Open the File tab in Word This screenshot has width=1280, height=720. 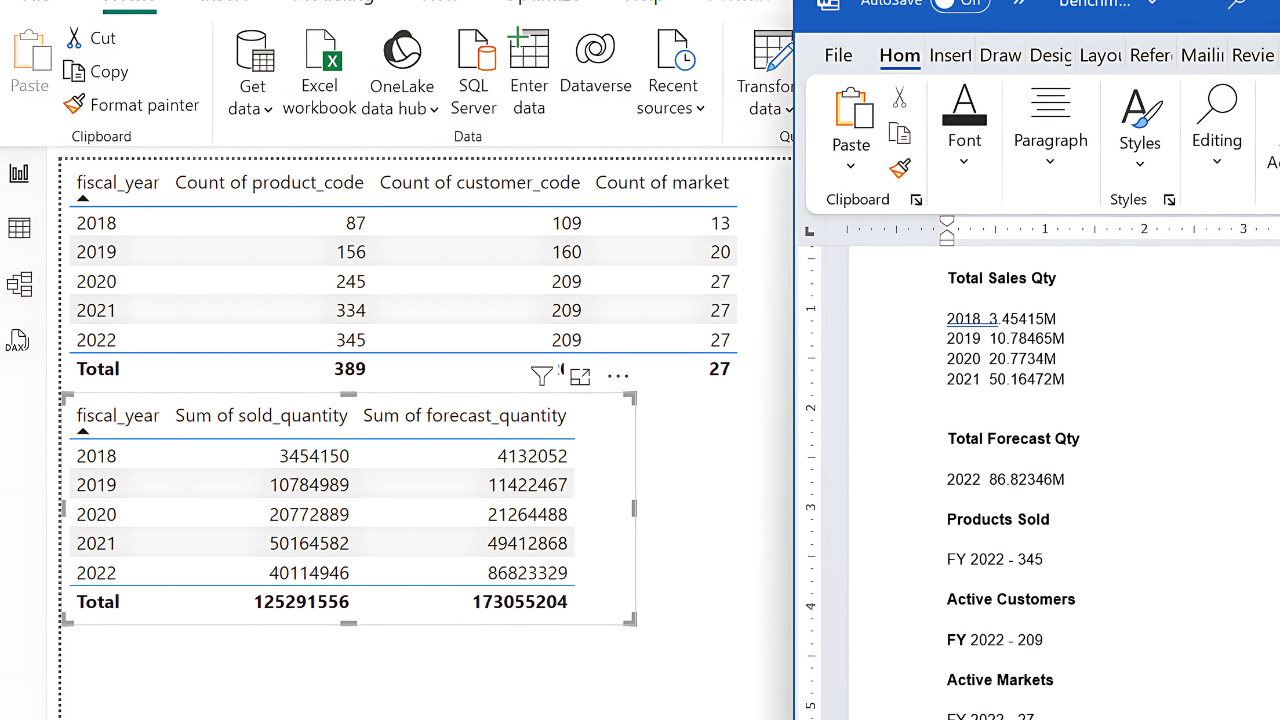[838, 56]
